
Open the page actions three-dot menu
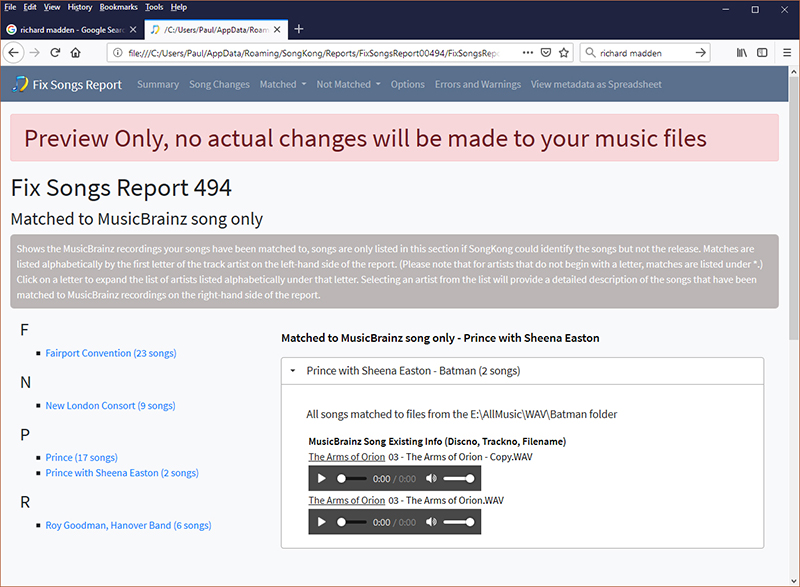528,53
